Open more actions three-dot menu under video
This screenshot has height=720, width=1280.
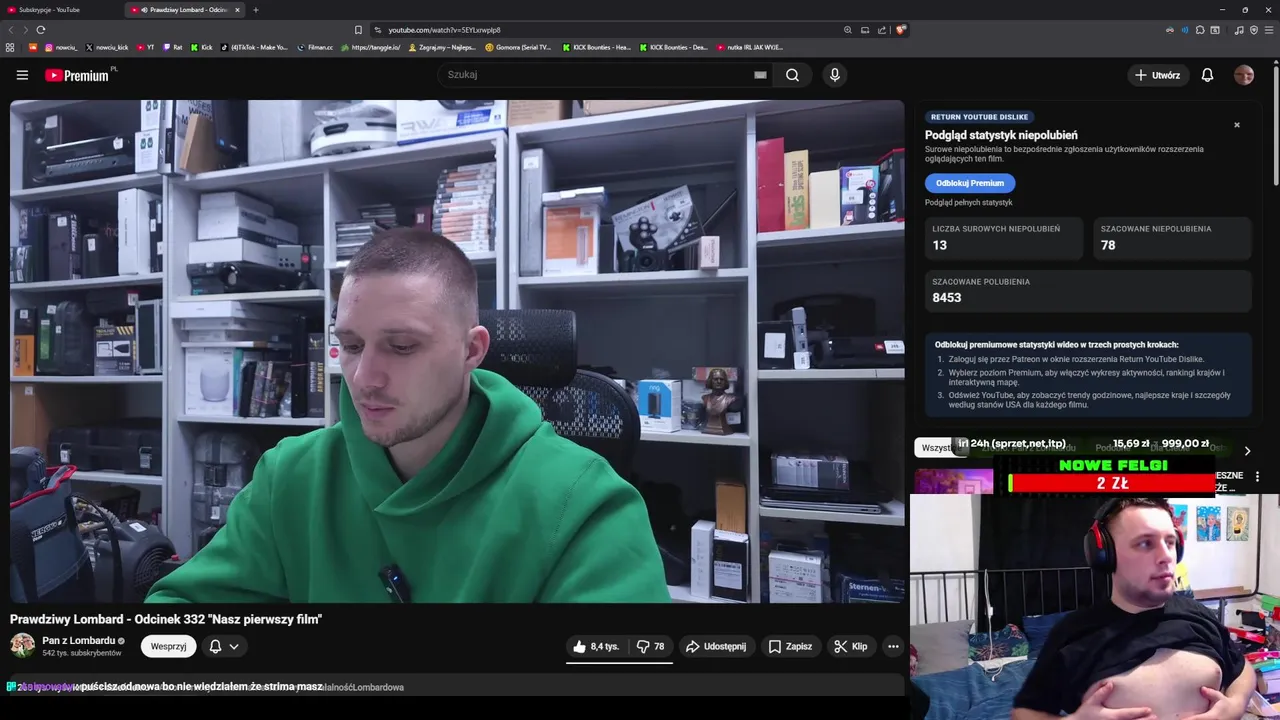893,647
